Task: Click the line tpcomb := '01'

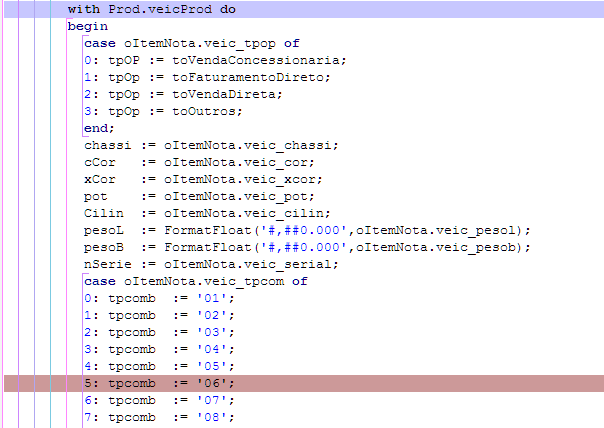Action: tap(159, 298)
